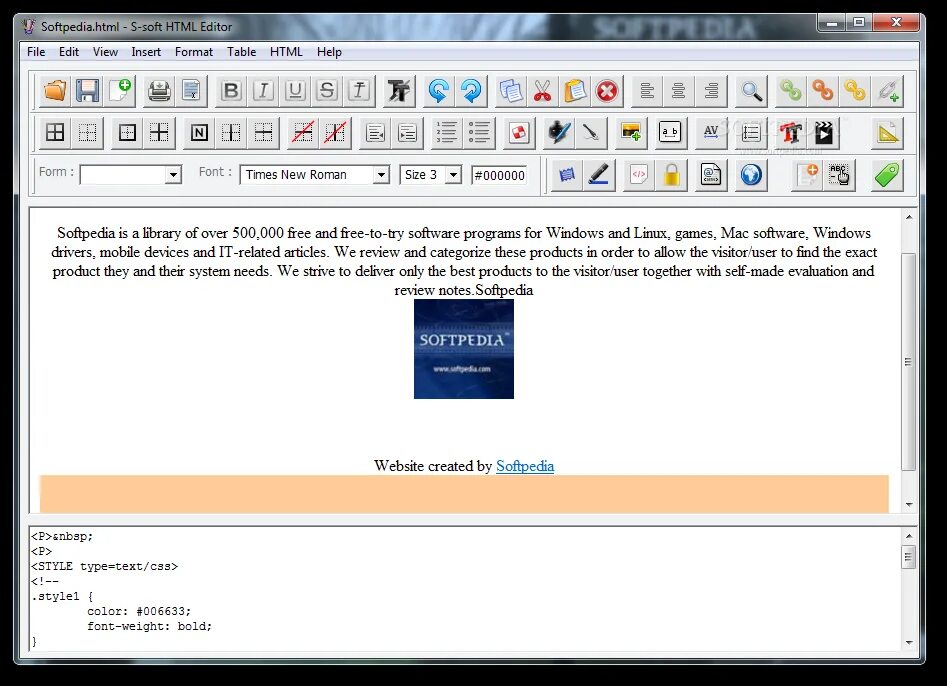Click the 'color: #006633;' line in code pane
Image resolution: width=947 pixels, height=686 pixels.
139,611
